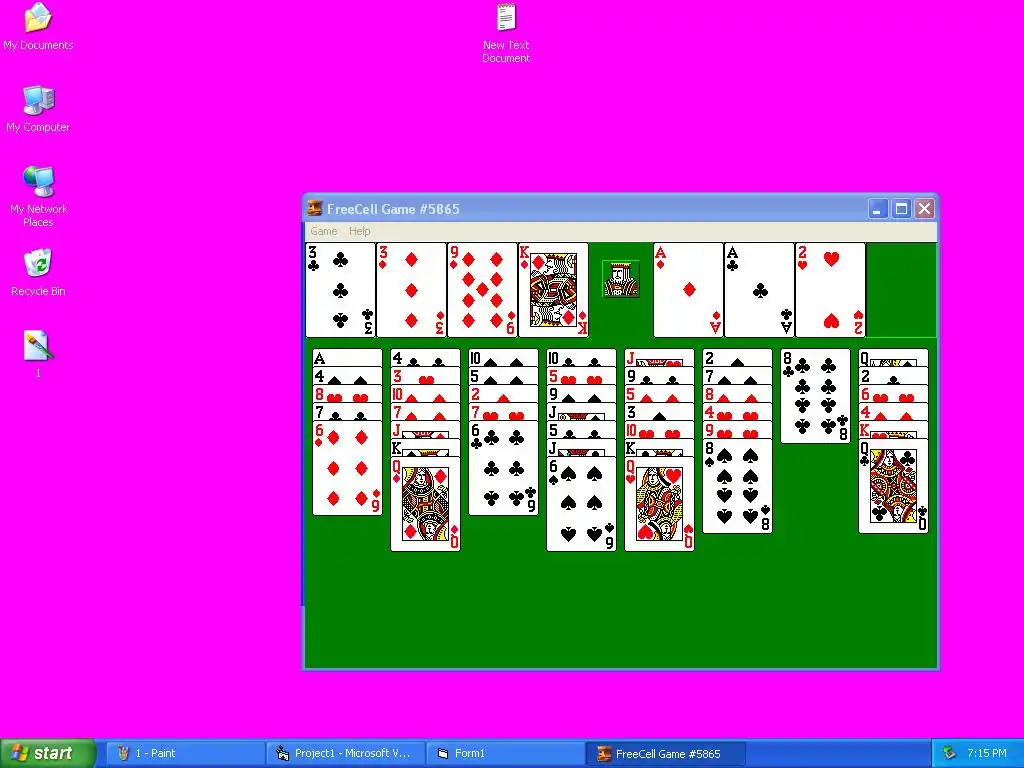Select the 8 of spades column card
This screenshot has height=768, width=1024.
pyautogui.click(x=737, y=486)
